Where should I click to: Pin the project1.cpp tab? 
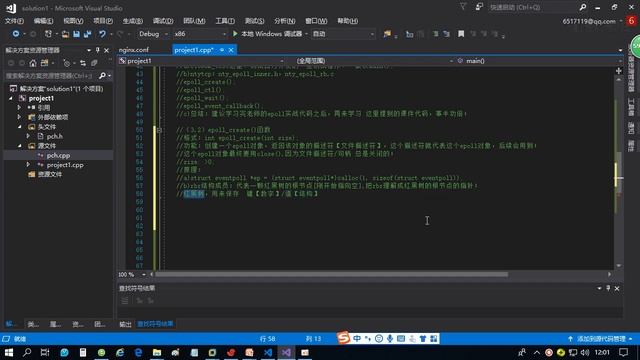[x=222, y=50]
